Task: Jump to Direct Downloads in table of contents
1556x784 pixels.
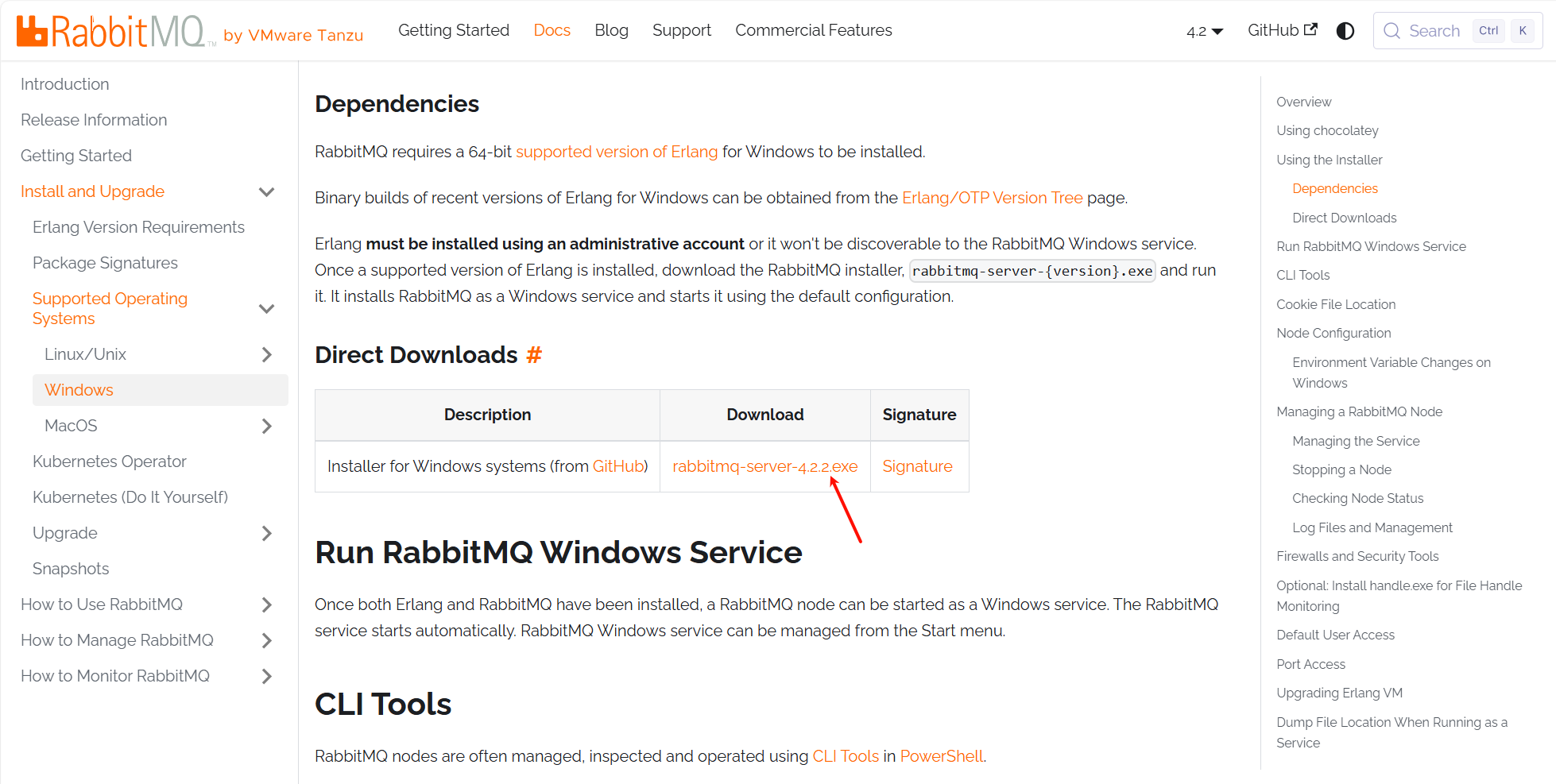Action: click(x=1345, y=218)
